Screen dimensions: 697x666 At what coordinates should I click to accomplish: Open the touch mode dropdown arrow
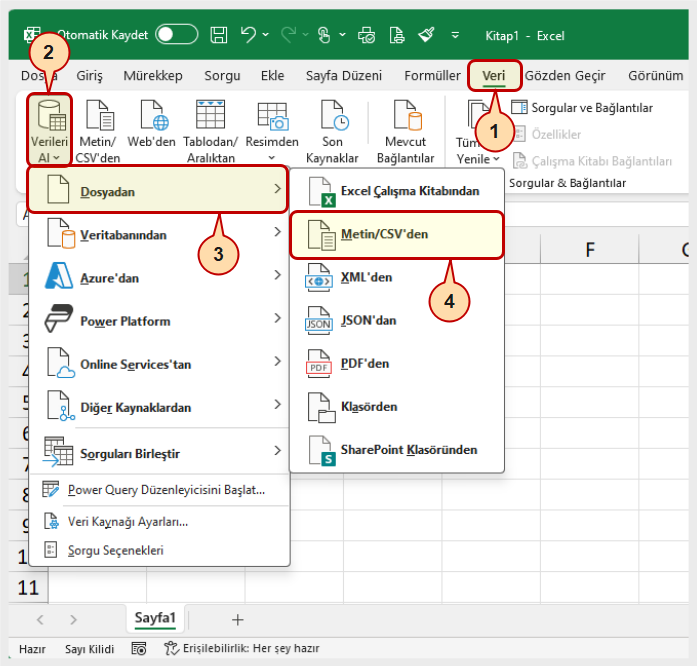coord(342,35)
